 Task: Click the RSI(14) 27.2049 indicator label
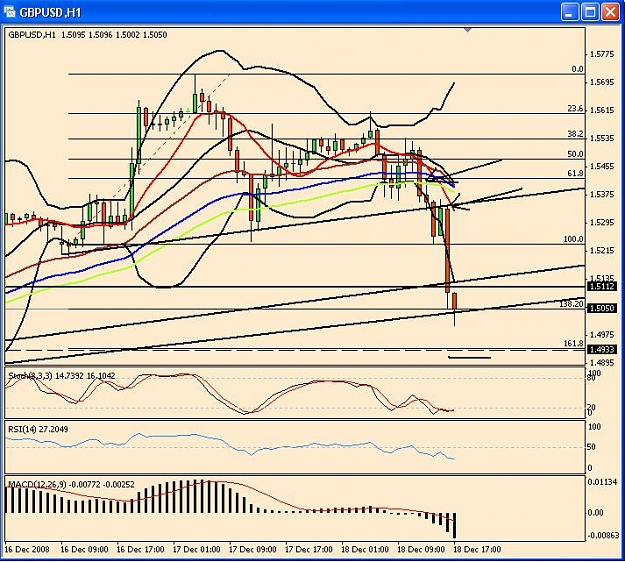click(x=38, y=429)
